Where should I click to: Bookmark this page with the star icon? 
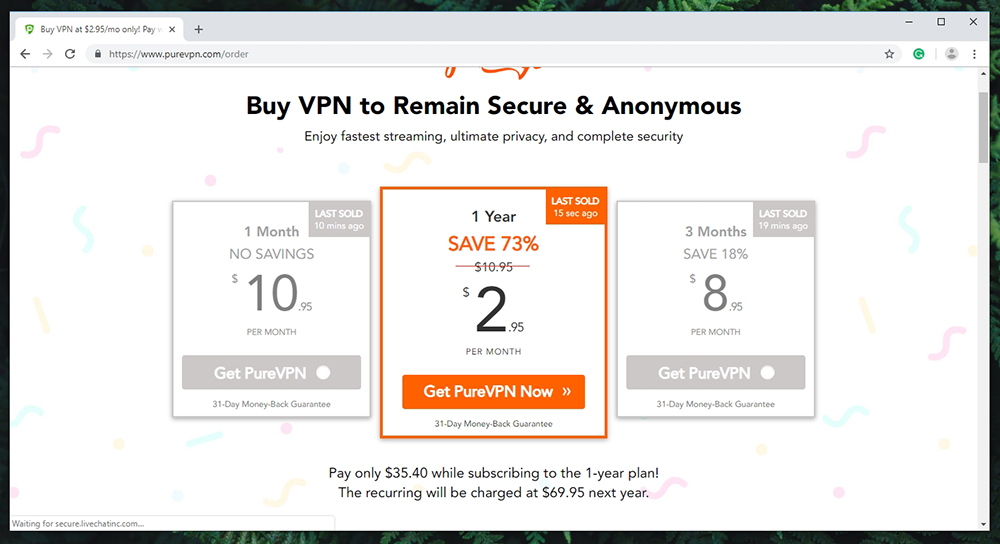[889, 54]
